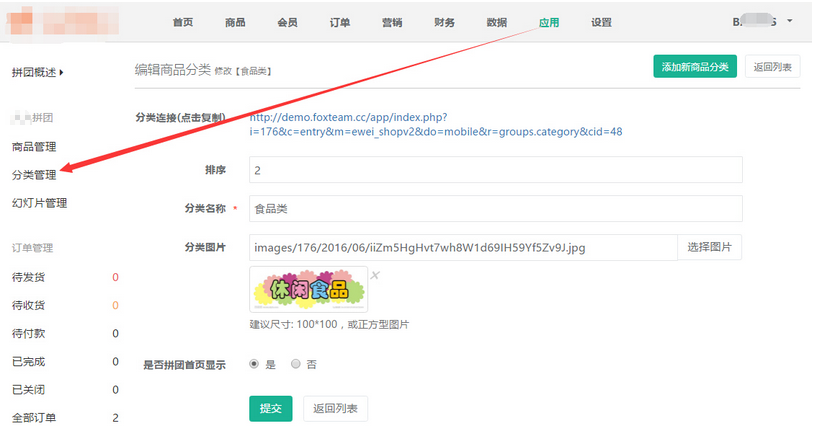Click the green 提交 button
The image size is (816, 438).
tap(270, 408)
